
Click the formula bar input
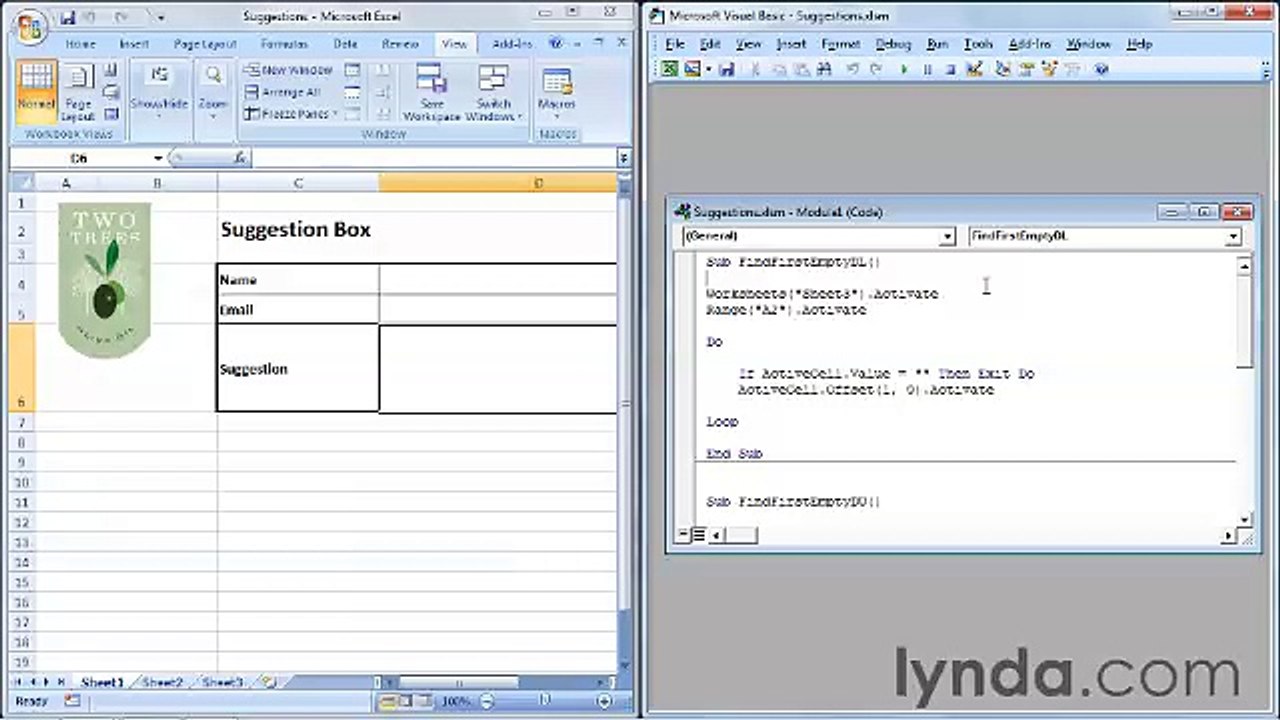tap(434, 159)
